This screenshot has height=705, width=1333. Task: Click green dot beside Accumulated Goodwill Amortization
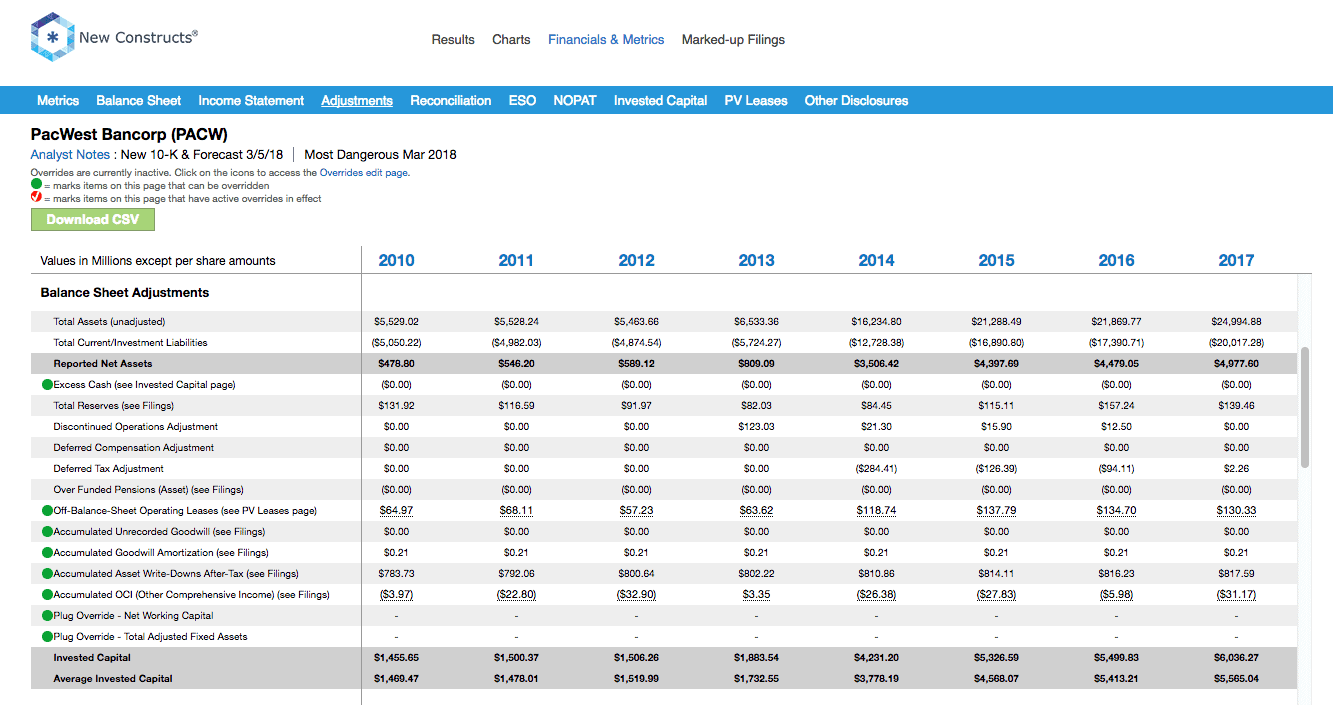click(x=47, y=553)
